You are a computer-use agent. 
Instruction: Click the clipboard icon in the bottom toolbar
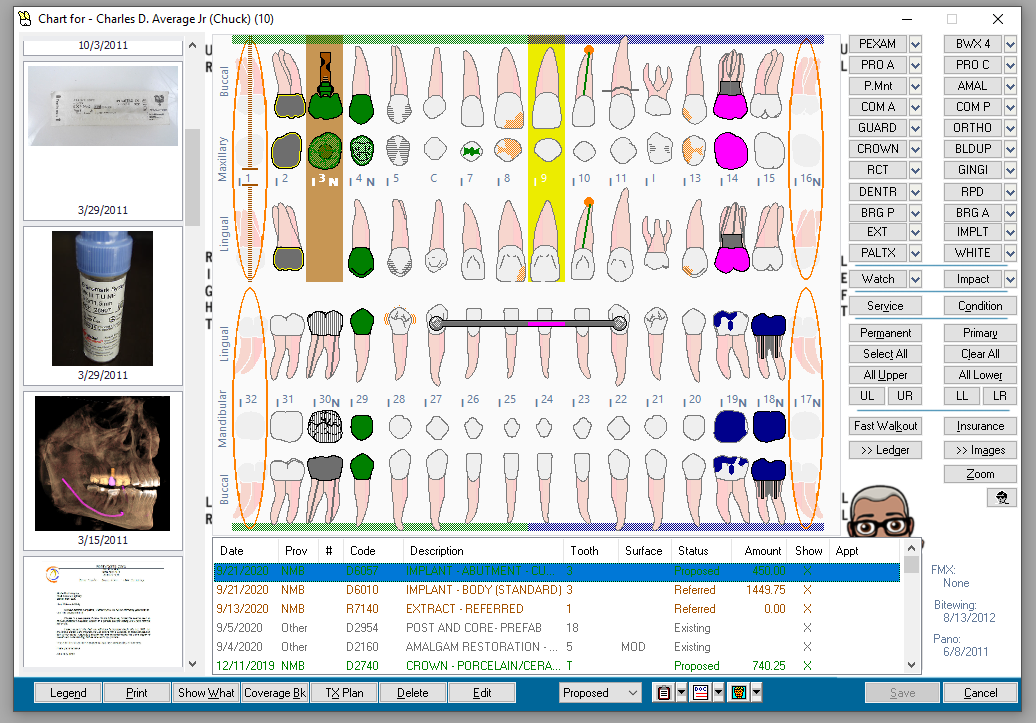tap(663, 692)
